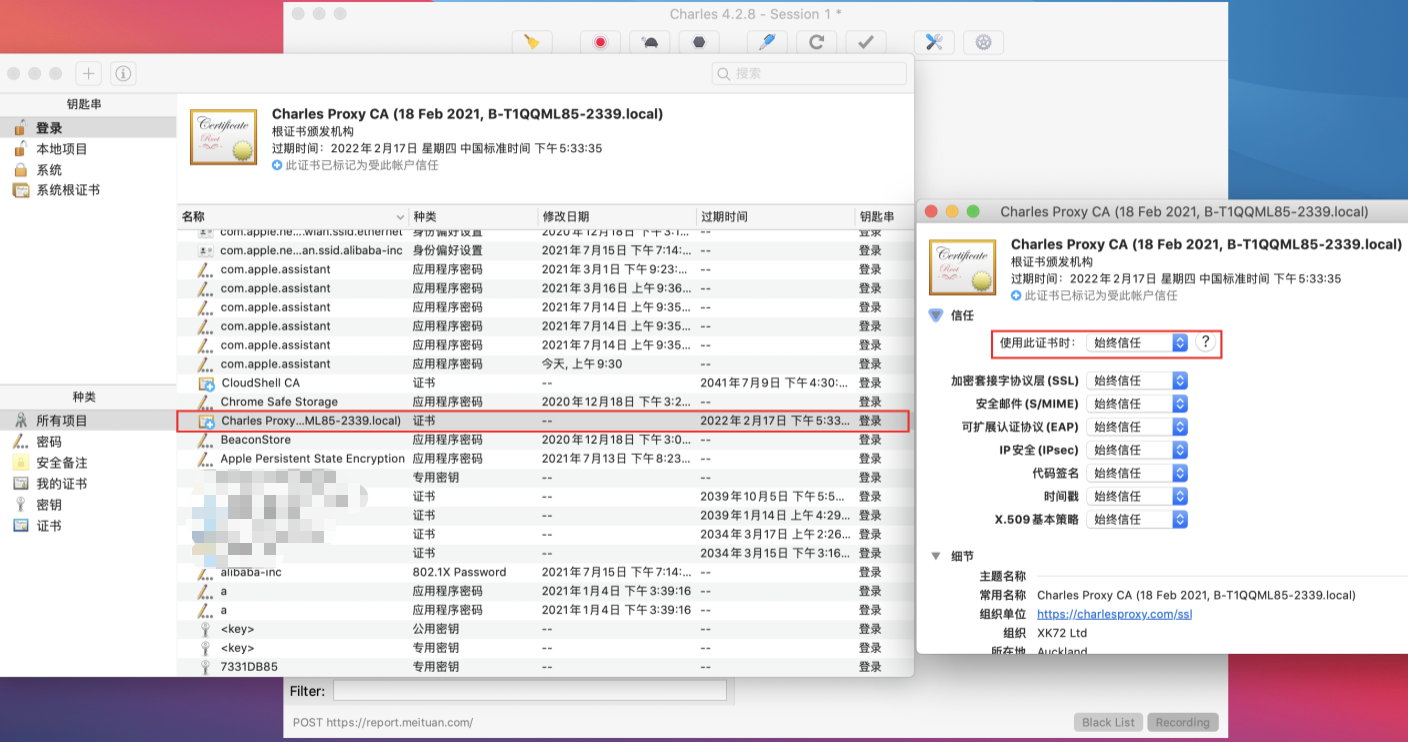Open 安全邮件 (S/MIME) trust dropdown
The width and height of the screenshot is (1408, 742).
click(1137, 404)
